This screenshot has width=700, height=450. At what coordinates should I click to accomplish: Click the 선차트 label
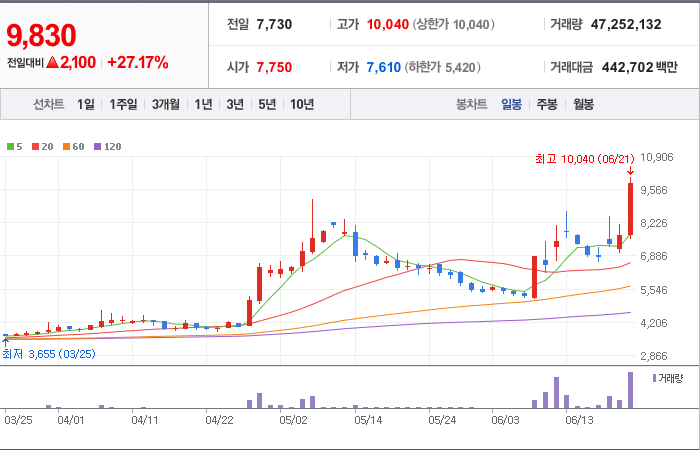tap(49, 104)
